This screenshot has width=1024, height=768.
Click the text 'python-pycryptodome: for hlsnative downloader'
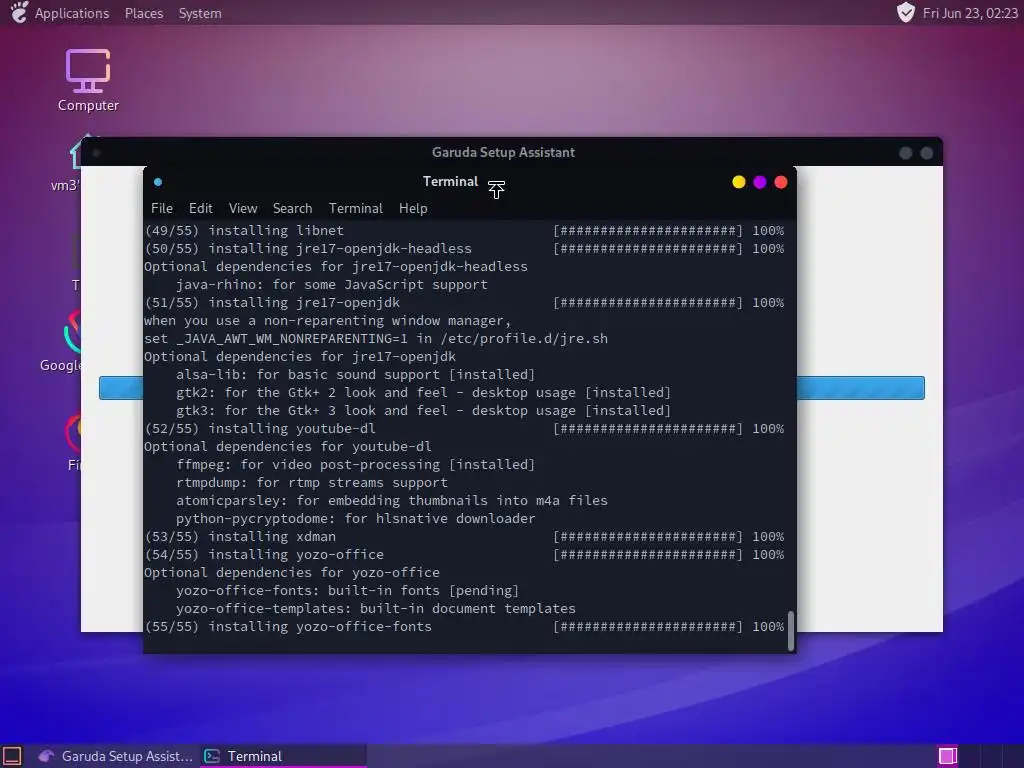pos(356,518)
